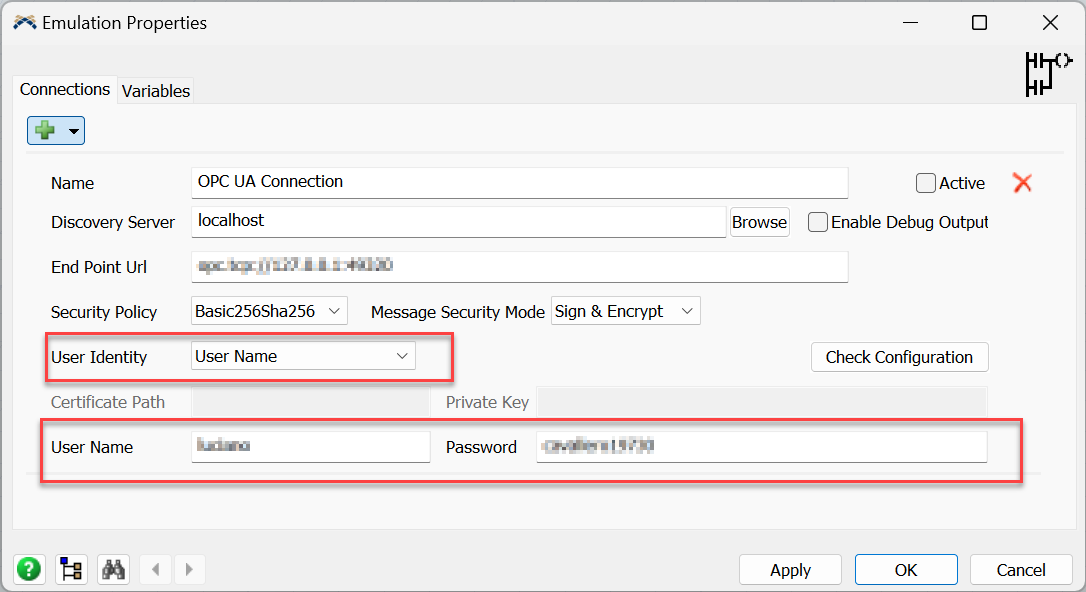This screenshot has width=1086, height=592.
Task: Click the next arrow navigation icon
Action: 189,570
